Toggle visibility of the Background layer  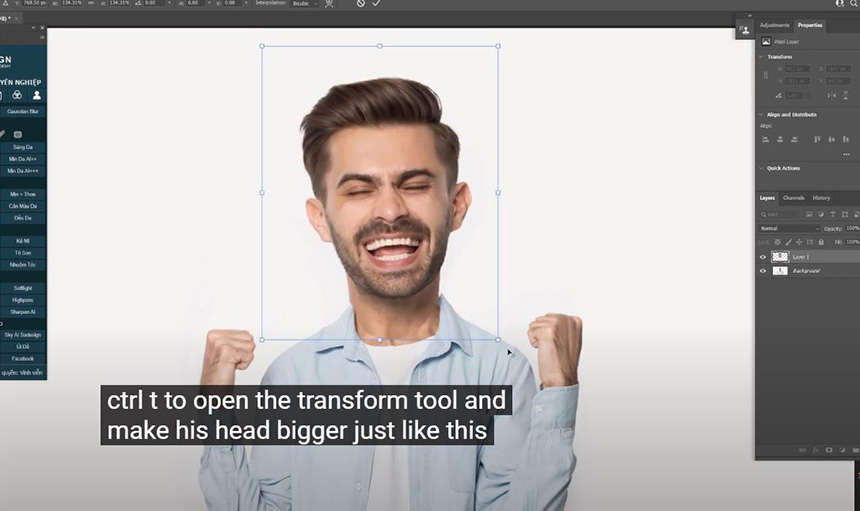click(763, 271)
